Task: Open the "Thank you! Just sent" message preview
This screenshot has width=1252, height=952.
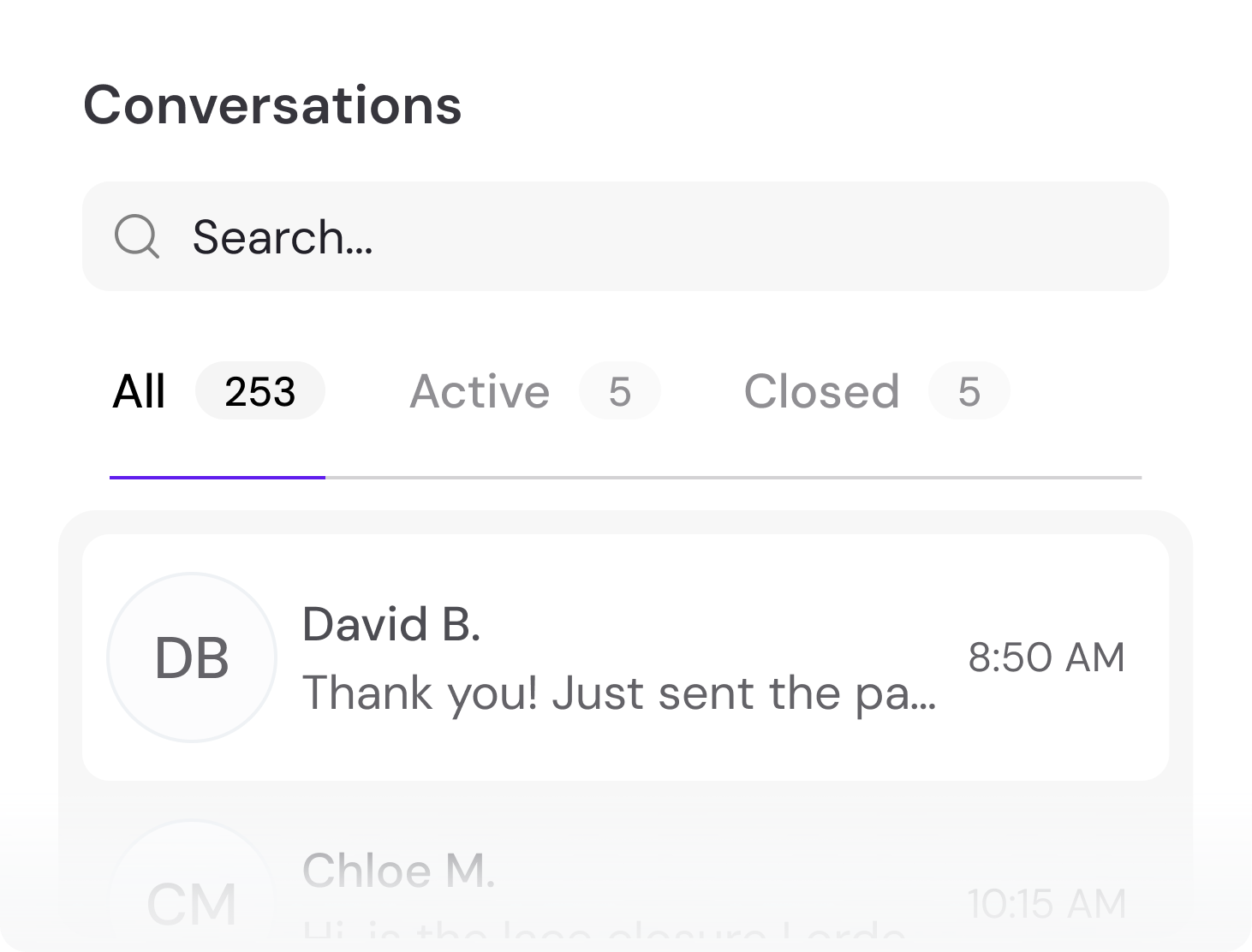Action: [x=618, y=693]
